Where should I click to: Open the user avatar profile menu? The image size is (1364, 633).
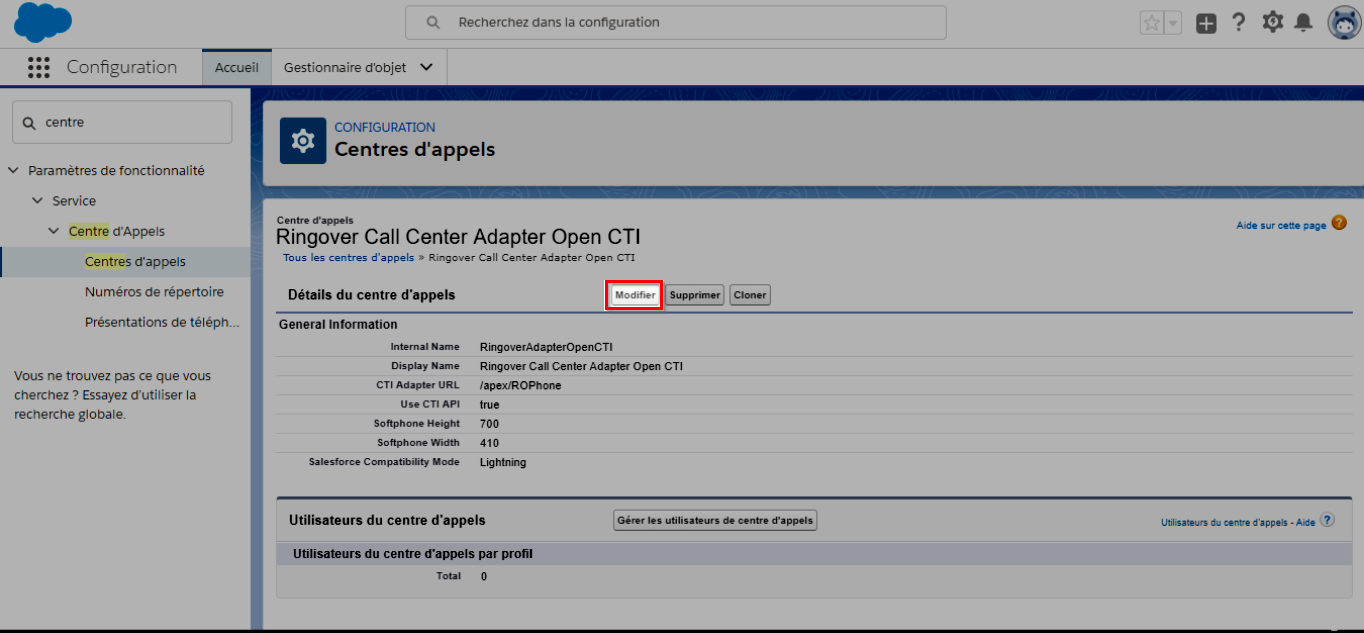(x=1344, y=22)
